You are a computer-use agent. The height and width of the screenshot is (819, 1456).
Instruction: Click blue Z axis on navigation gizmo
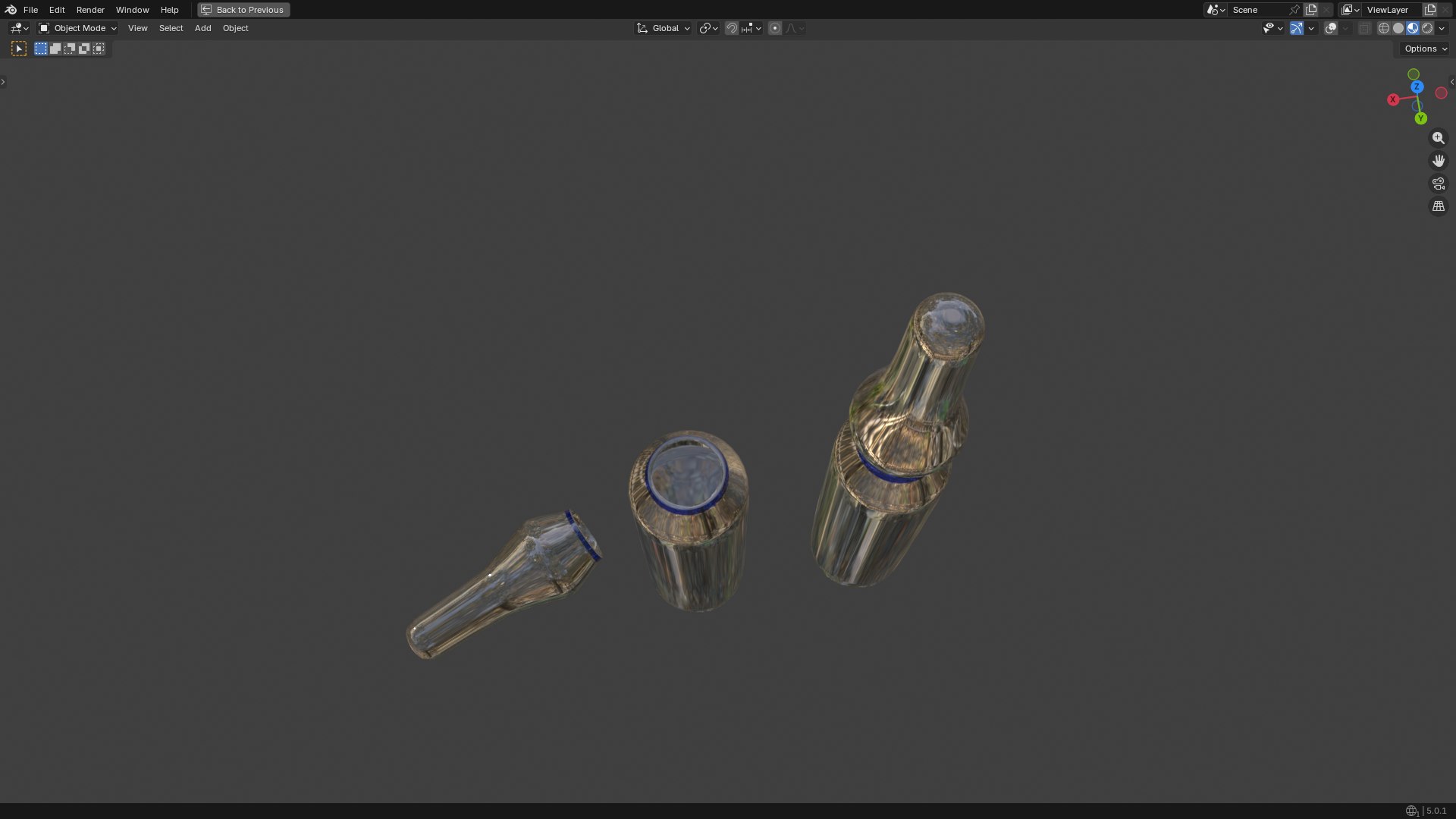tap(1417, 87)
